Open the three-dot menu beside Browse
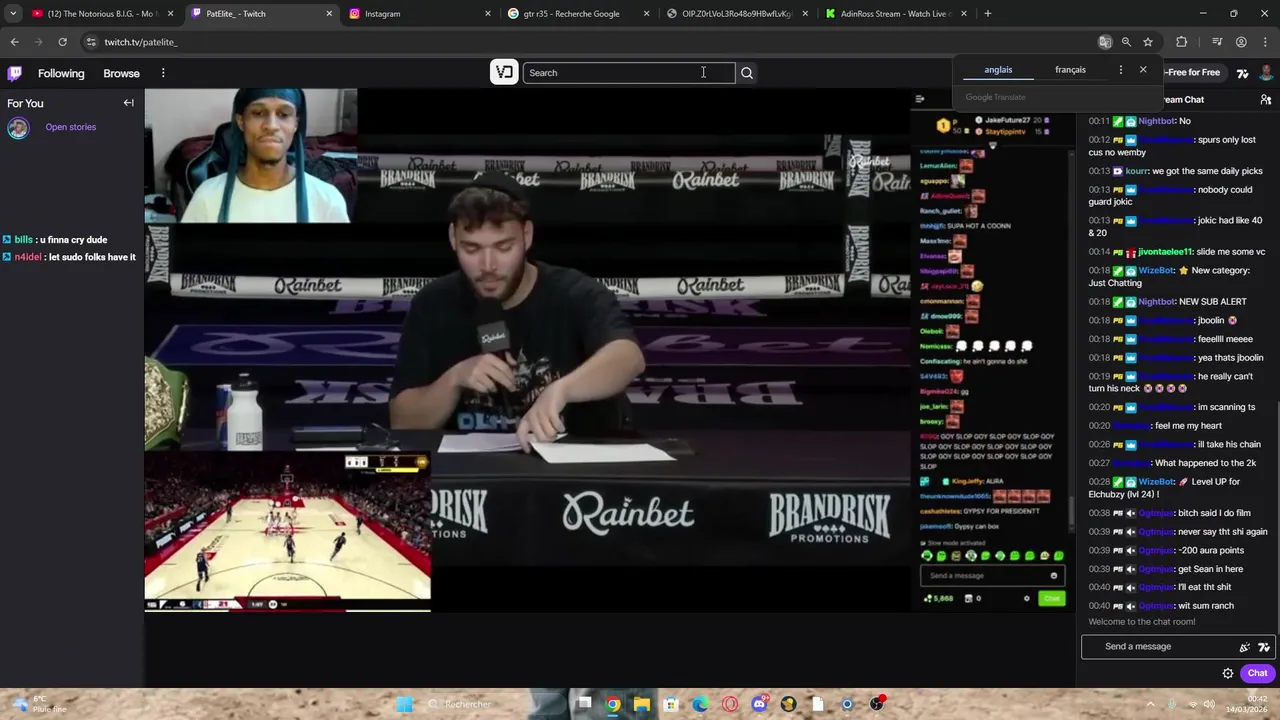The height and width of the screenshot is (720, 1280). pos(163,73)
